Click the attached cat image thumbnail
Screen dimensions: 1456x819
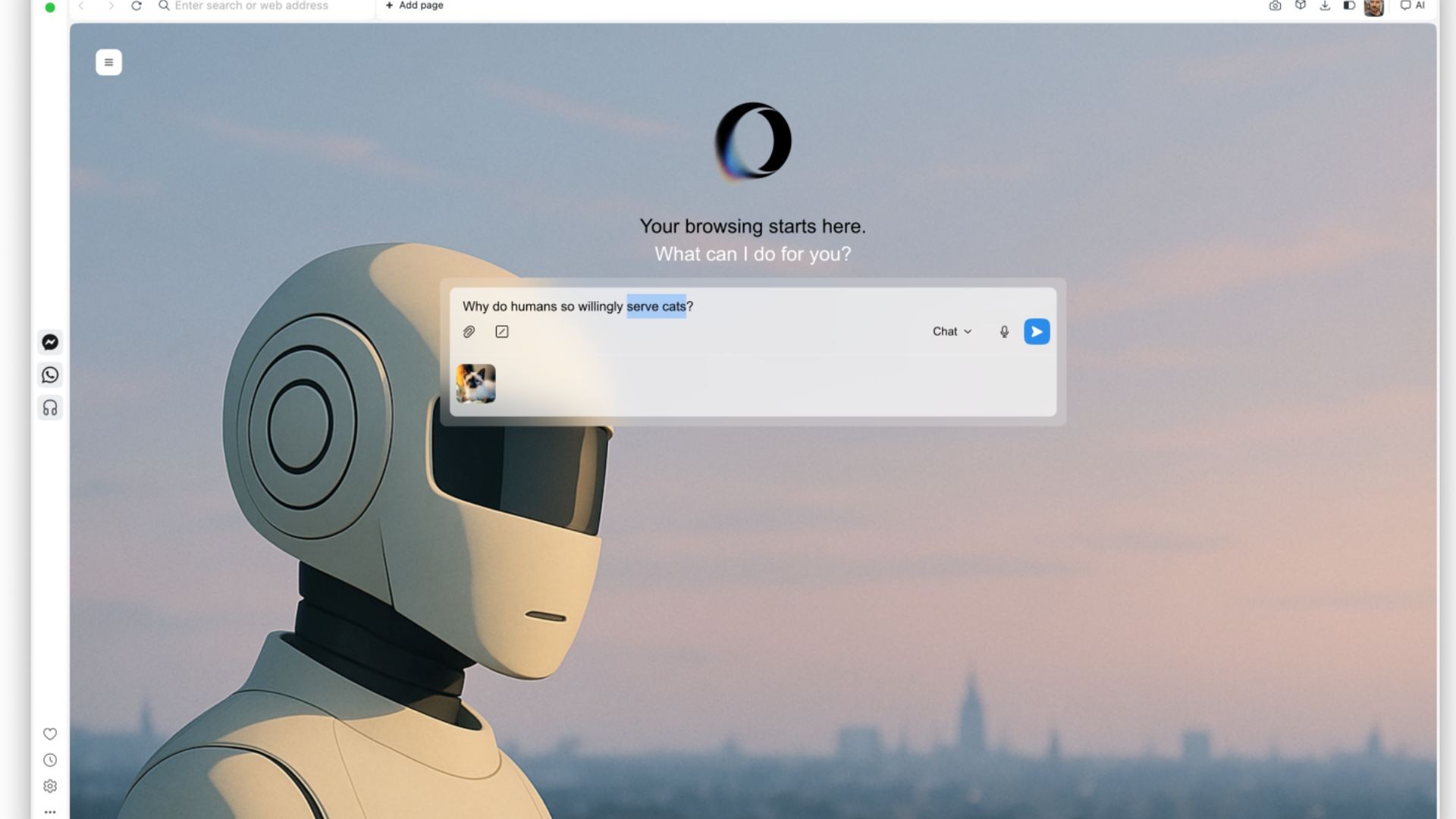click(x=475, y=384)
